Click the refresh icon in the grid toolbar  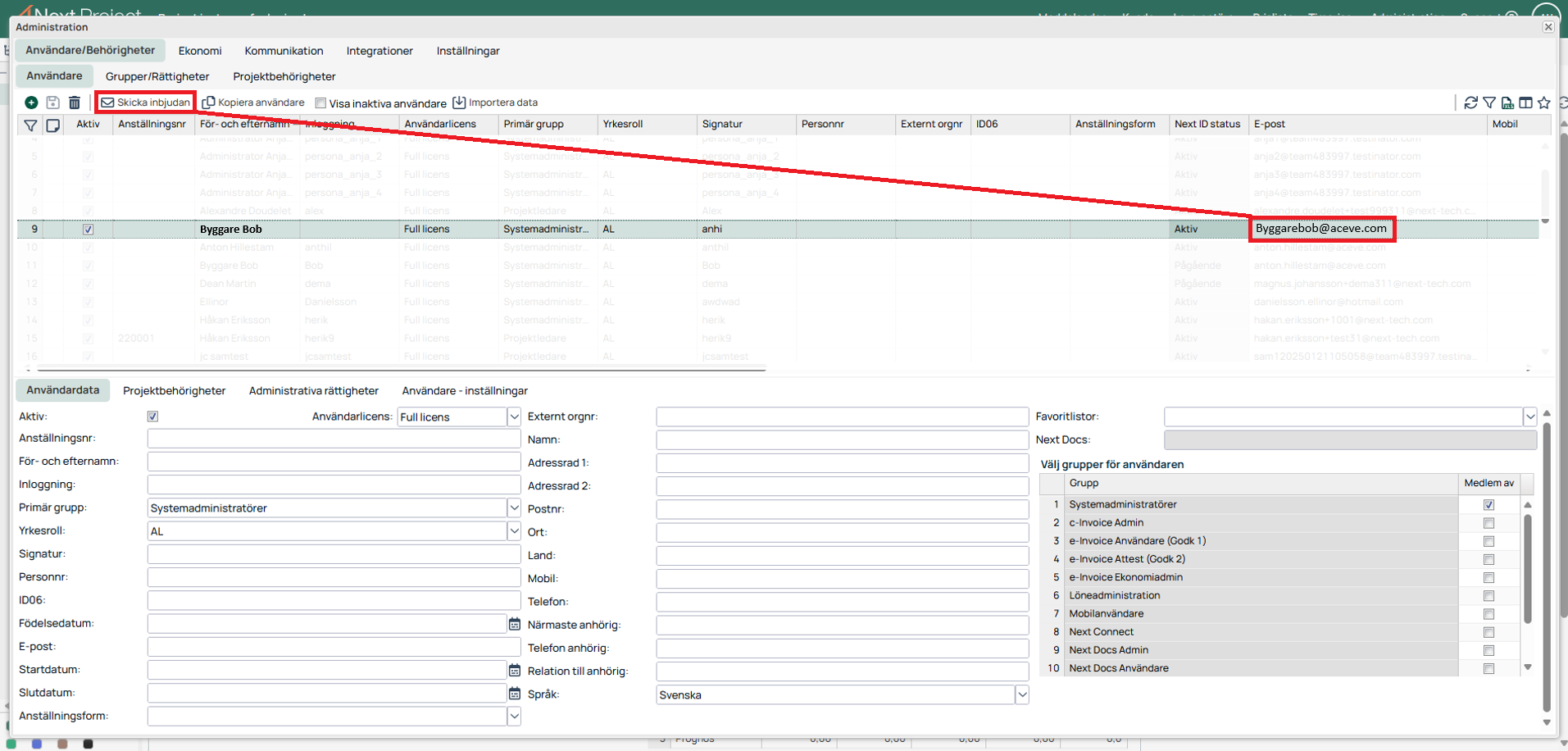point(1470,102)
